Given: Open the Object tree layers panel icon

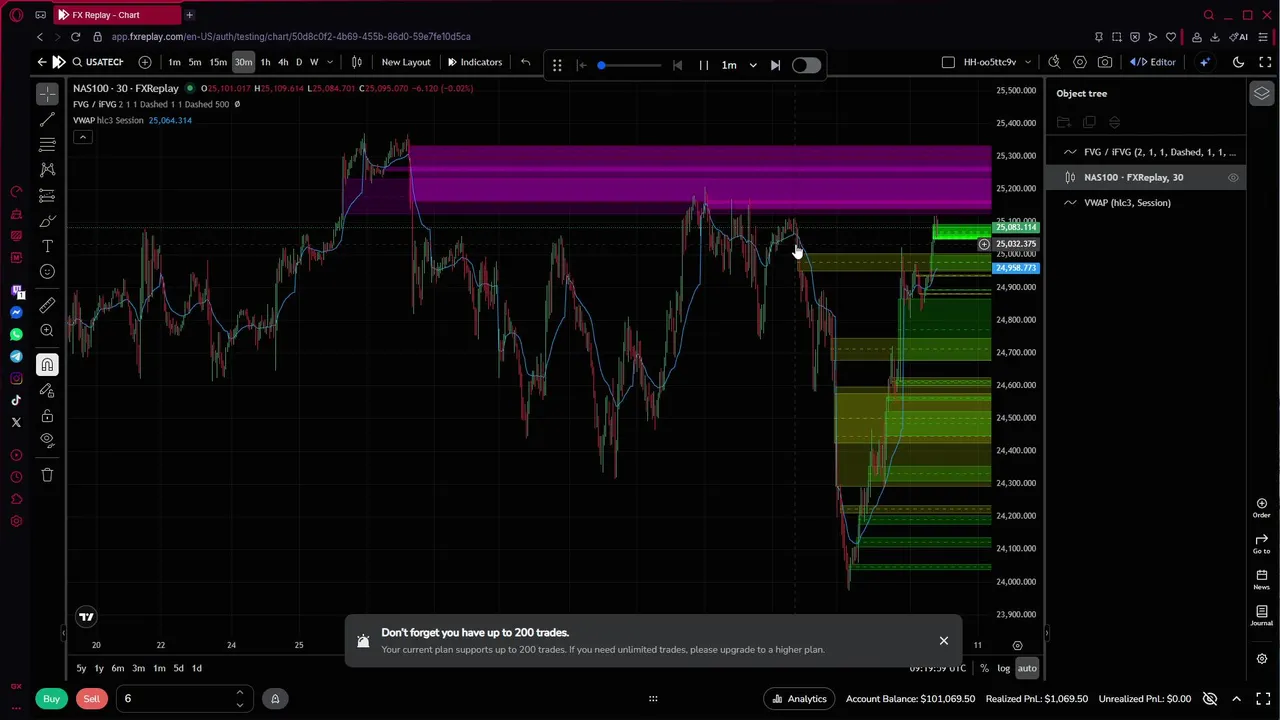Looking at the screenshot, I should 1262,93.
